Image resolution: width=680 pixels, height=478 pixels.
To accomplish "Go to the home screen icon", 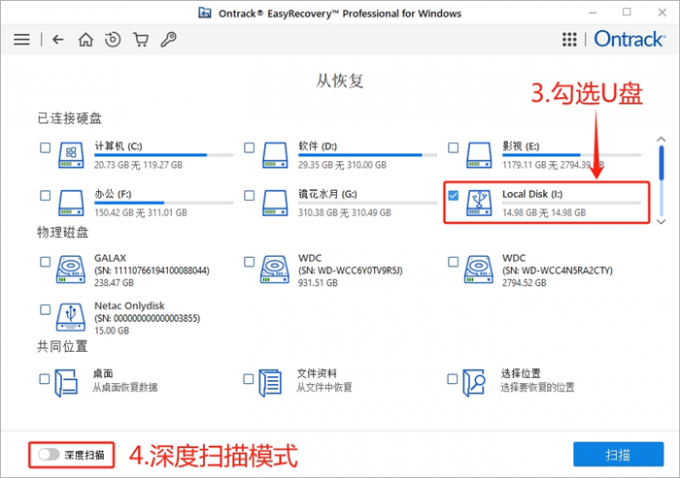I will coord(85,39).
